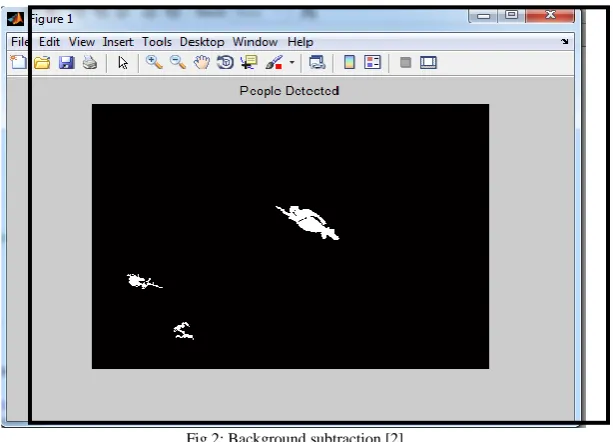Toggle the Insert Legend icon
This screenshot has height=442, width=613.
[x=372, y=62]
